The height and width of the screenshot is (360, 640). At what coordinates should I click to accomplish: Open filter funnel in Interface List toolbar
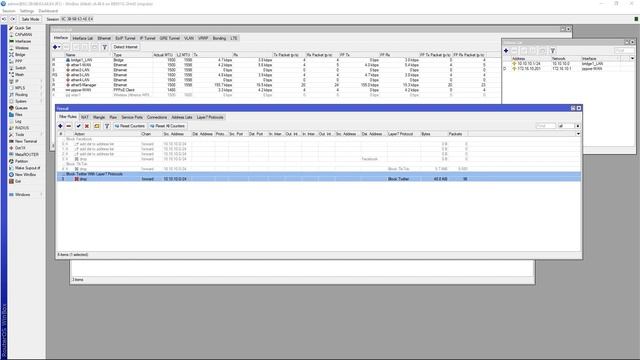click(104, 47)
